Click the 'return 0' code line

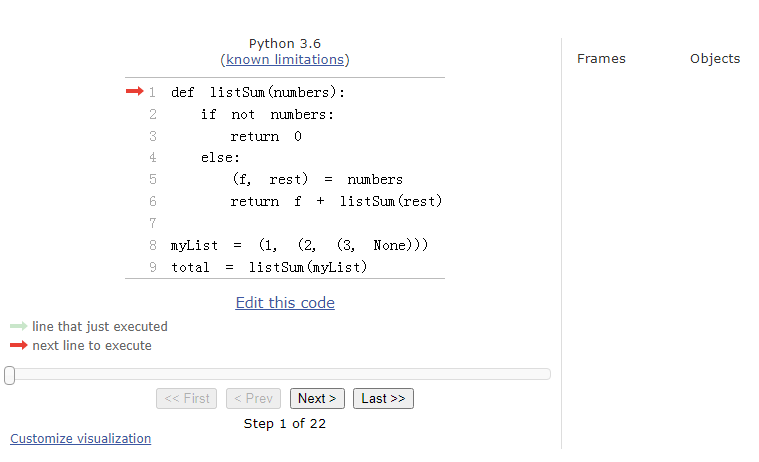[265, 136]
